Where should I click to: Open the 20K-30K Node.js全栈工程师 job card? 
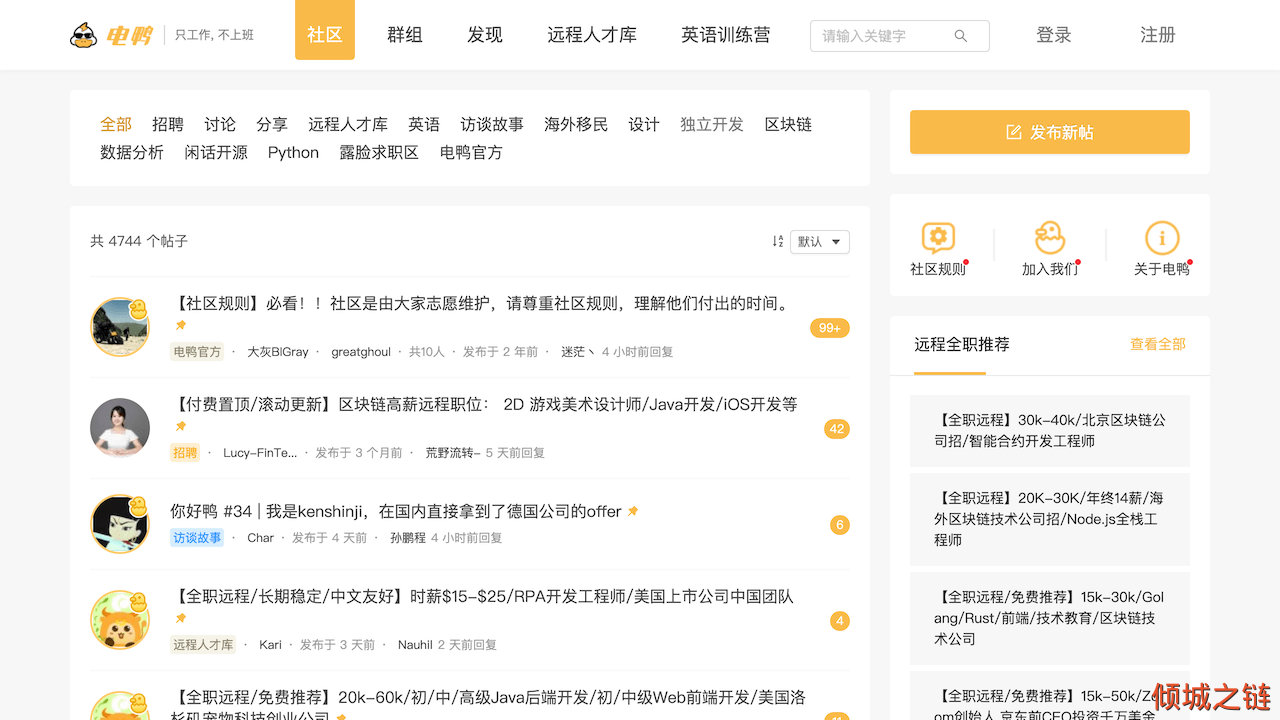click(x=1050, y=519)
